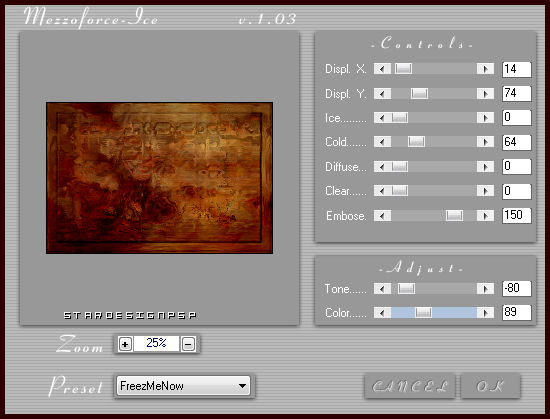
Task: Click left arrow of Clear slider
Action: (x=382, y=191)
